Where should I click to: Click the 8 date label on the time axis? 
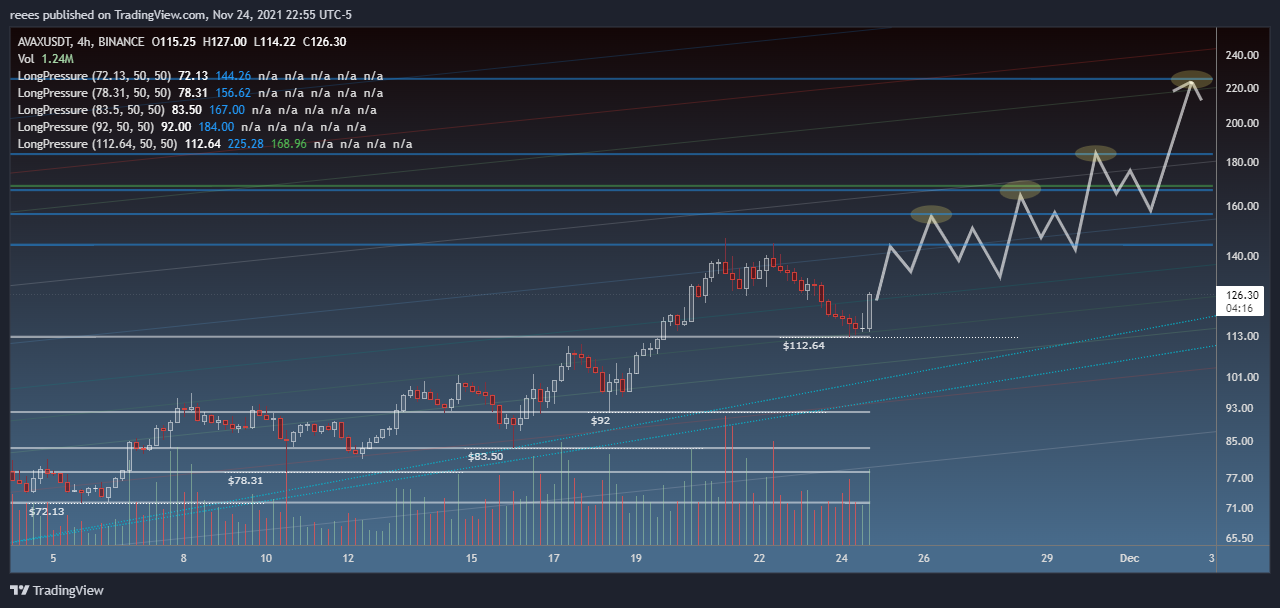pyautogui.click(x=184, y=557)
